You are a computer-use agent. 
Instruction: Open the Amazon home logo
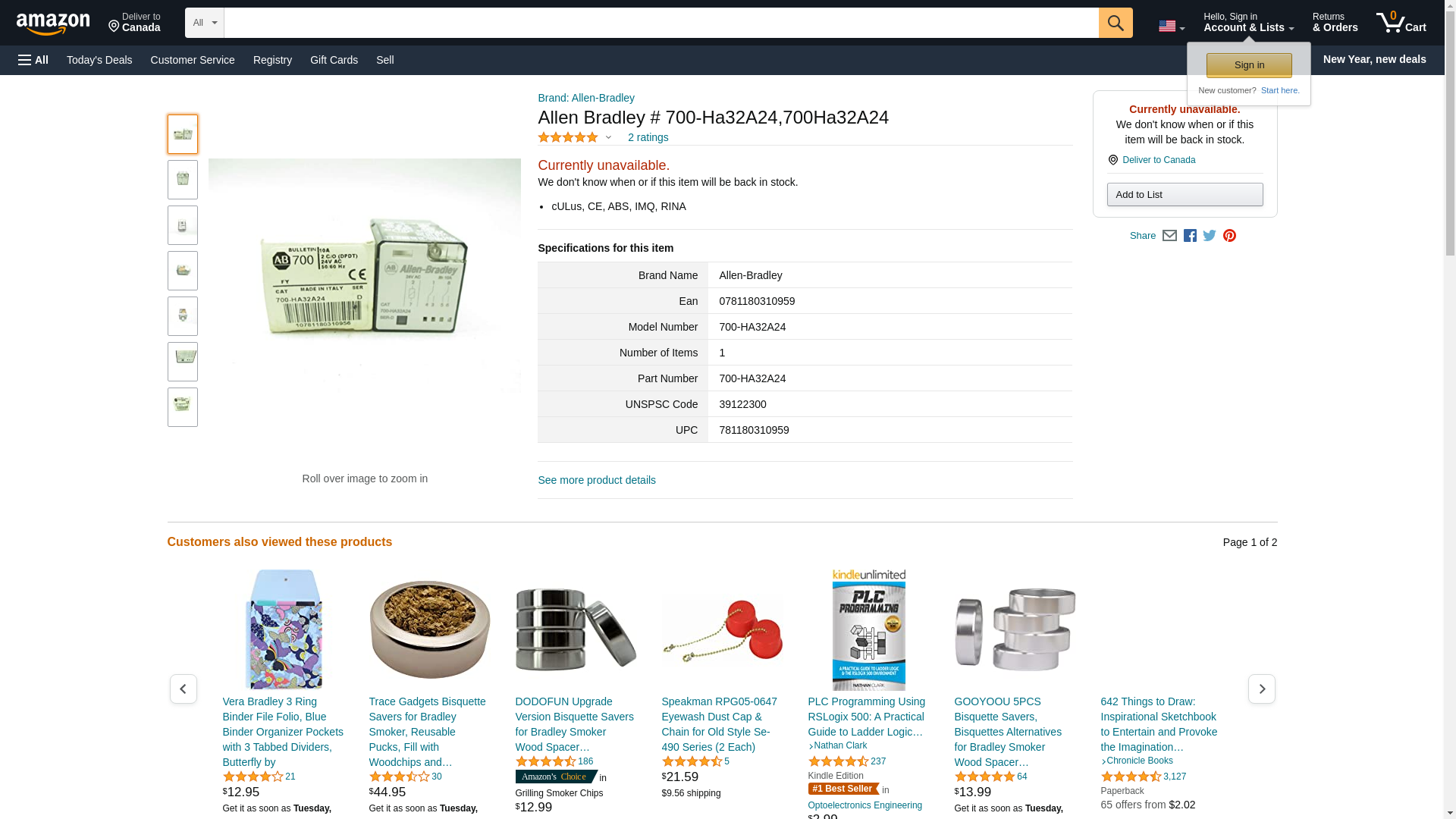click(x=53, y=24)
